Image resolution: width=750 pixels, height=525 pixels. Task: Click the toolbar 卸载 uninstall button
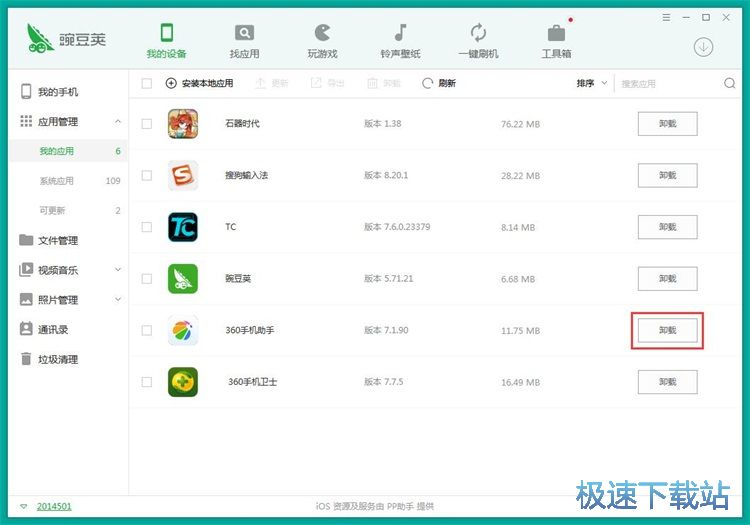point(384,83)
